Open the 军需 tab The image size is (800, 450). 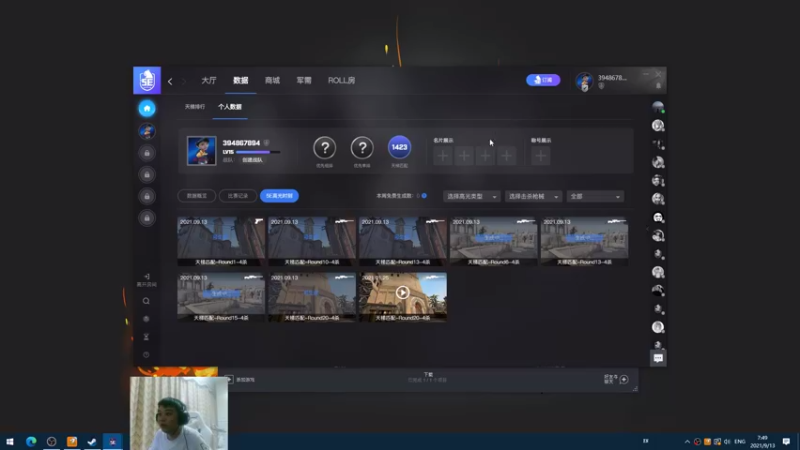(304, 81)
